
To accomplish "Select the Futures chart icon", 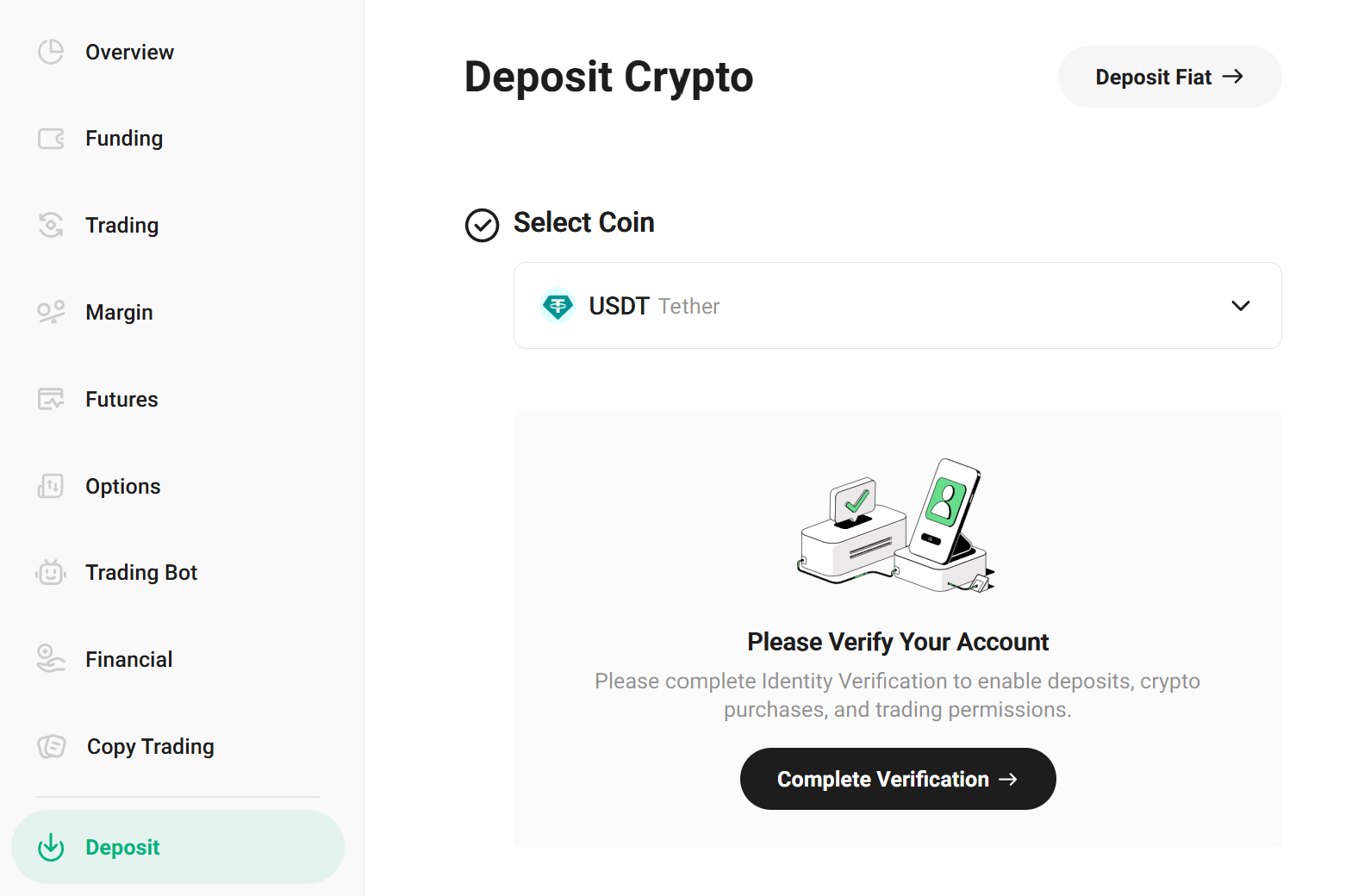I will [x=51, y=399].
